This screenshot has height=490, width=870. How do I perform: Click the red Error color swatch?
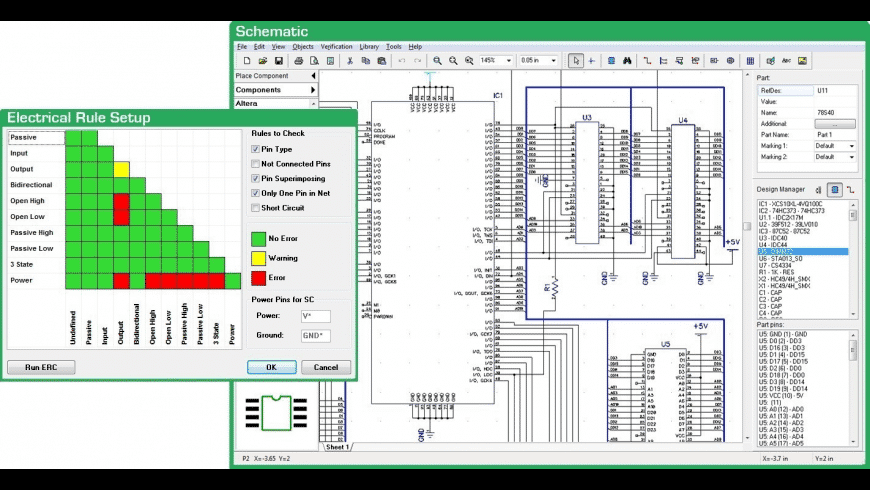point(259,278)
